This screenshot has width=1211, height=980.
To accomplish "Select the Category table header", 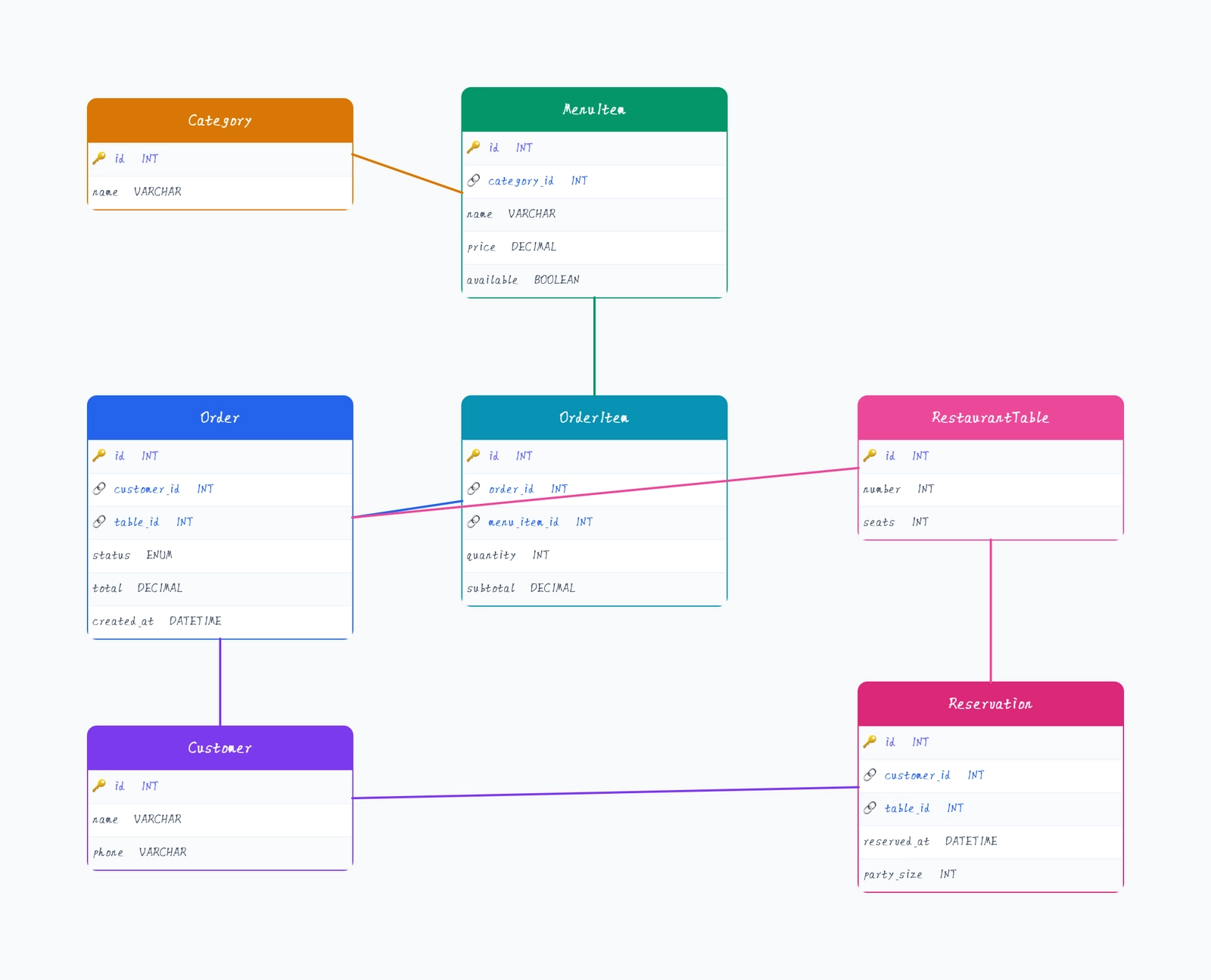I will [220, 120].
